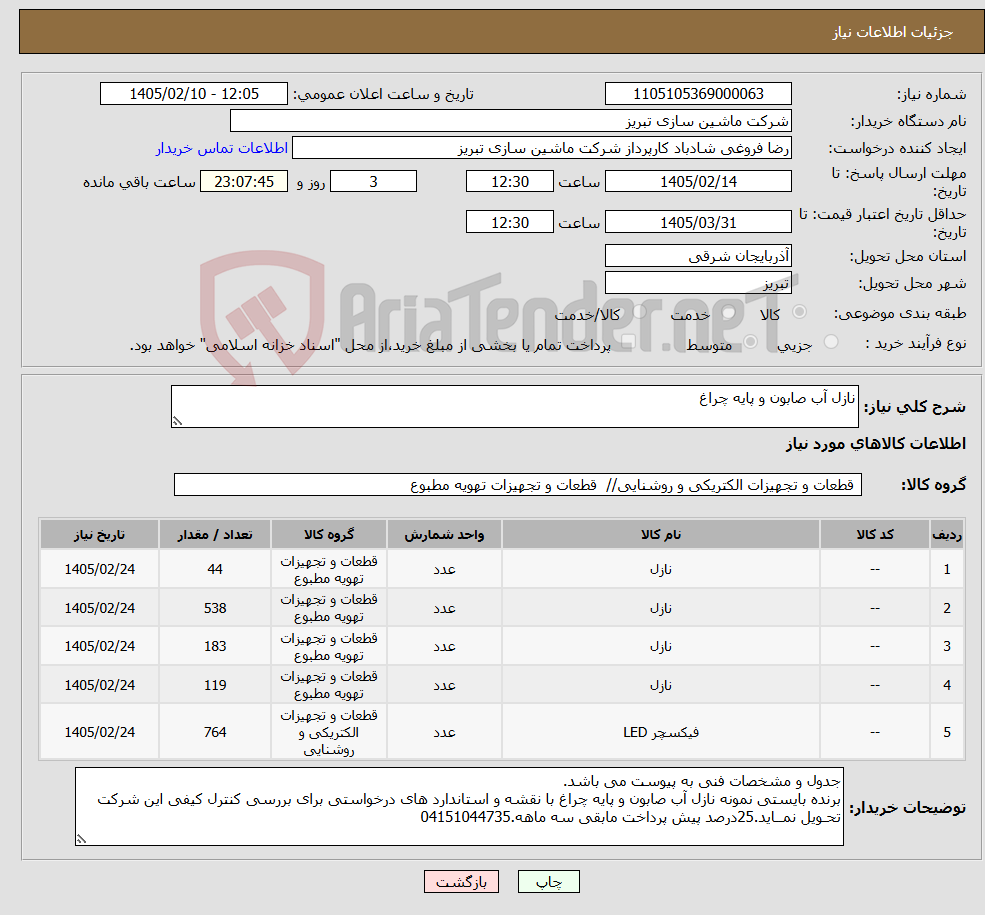This screenshot has height=915, width=985.
Task: Click quantity 119 in row 4
Action: (215, 685)
